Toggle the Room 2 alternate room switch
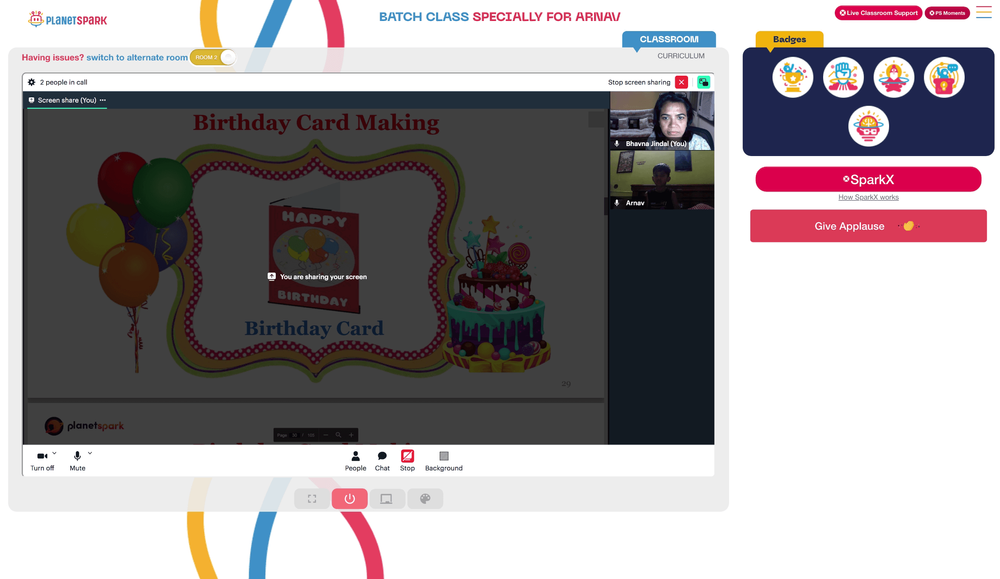The height and width of the screenshot is (579, 1000). point(213,57)
